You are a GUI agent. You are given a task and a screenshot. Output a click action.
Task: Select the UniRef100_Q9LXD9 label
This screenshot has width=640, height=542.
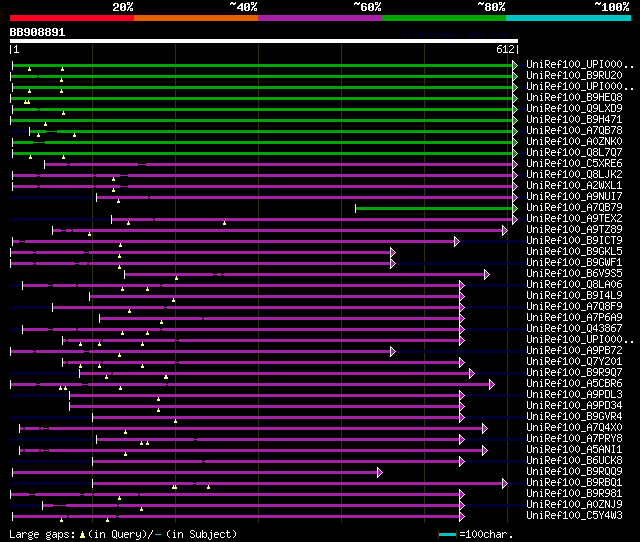pos(574,109)
